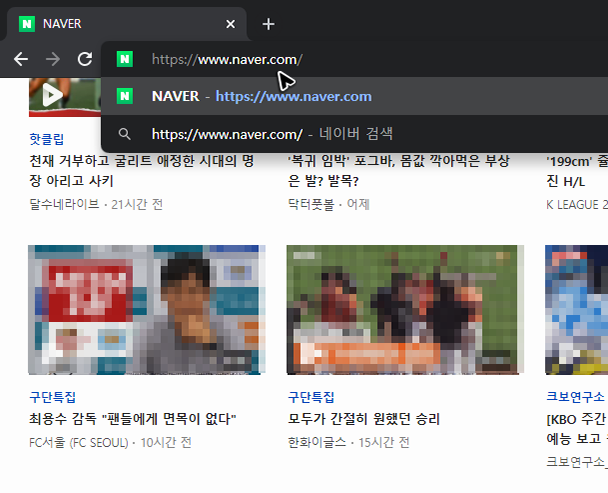Click 구단특집 label above 최용수 감독 article

[x=52, y=397]
